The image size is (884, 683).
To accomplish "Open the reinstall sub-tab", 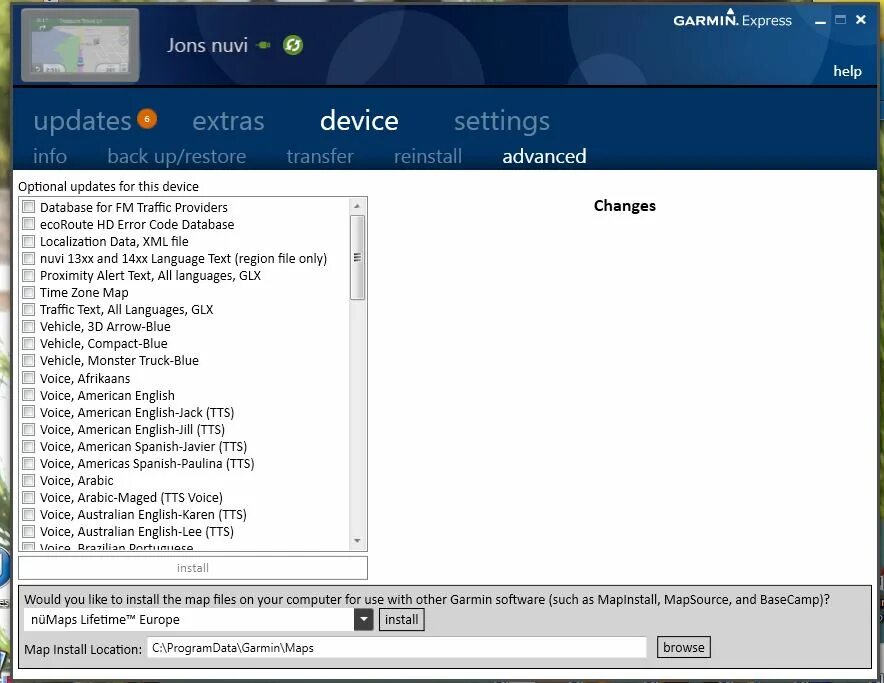I will tap(428, 156).
